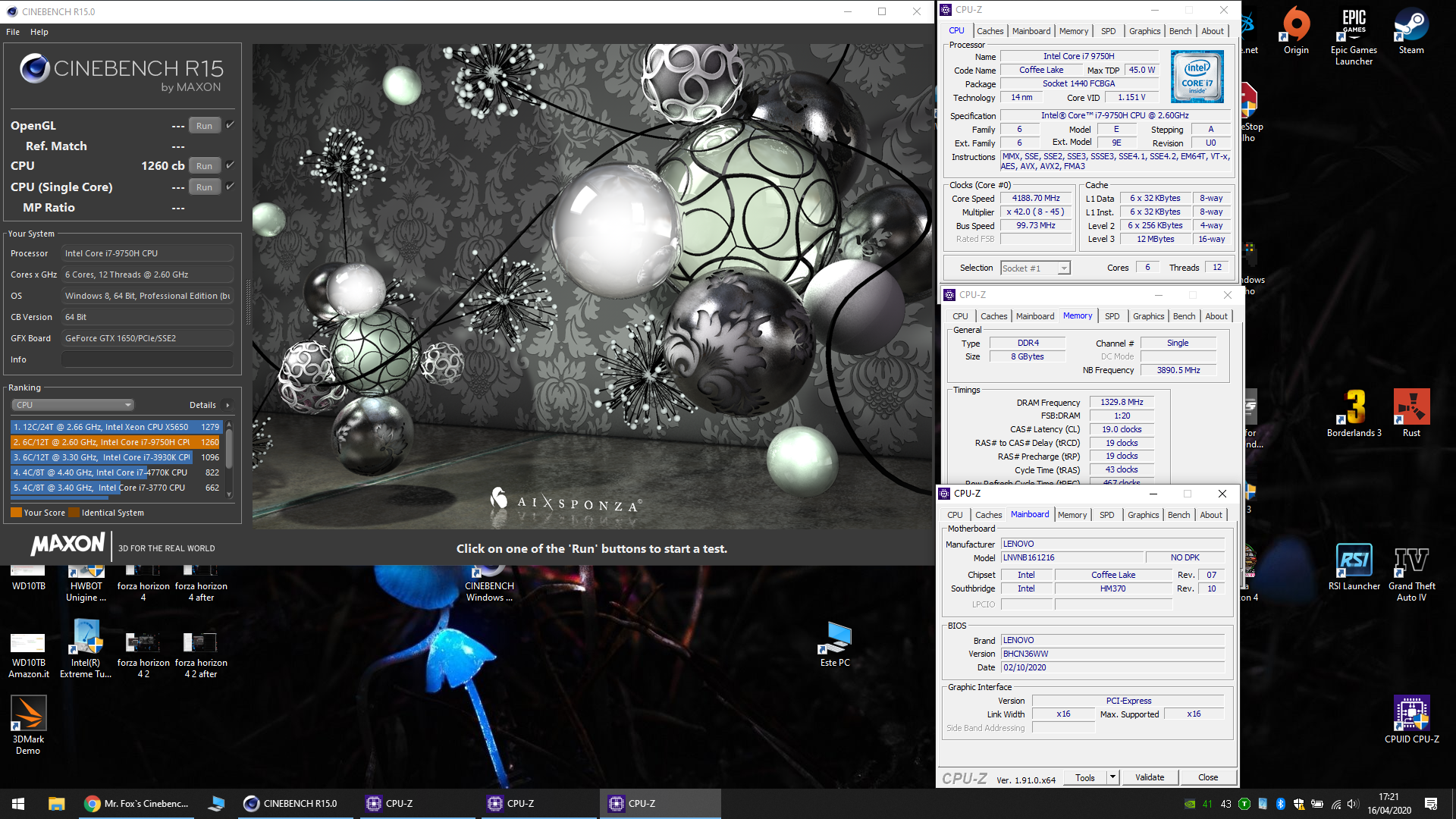Open the 'forza horizon 4 2 after' file
Image resolution: width=1456 pixels, height=819 pixels.
tap(201, 656)
